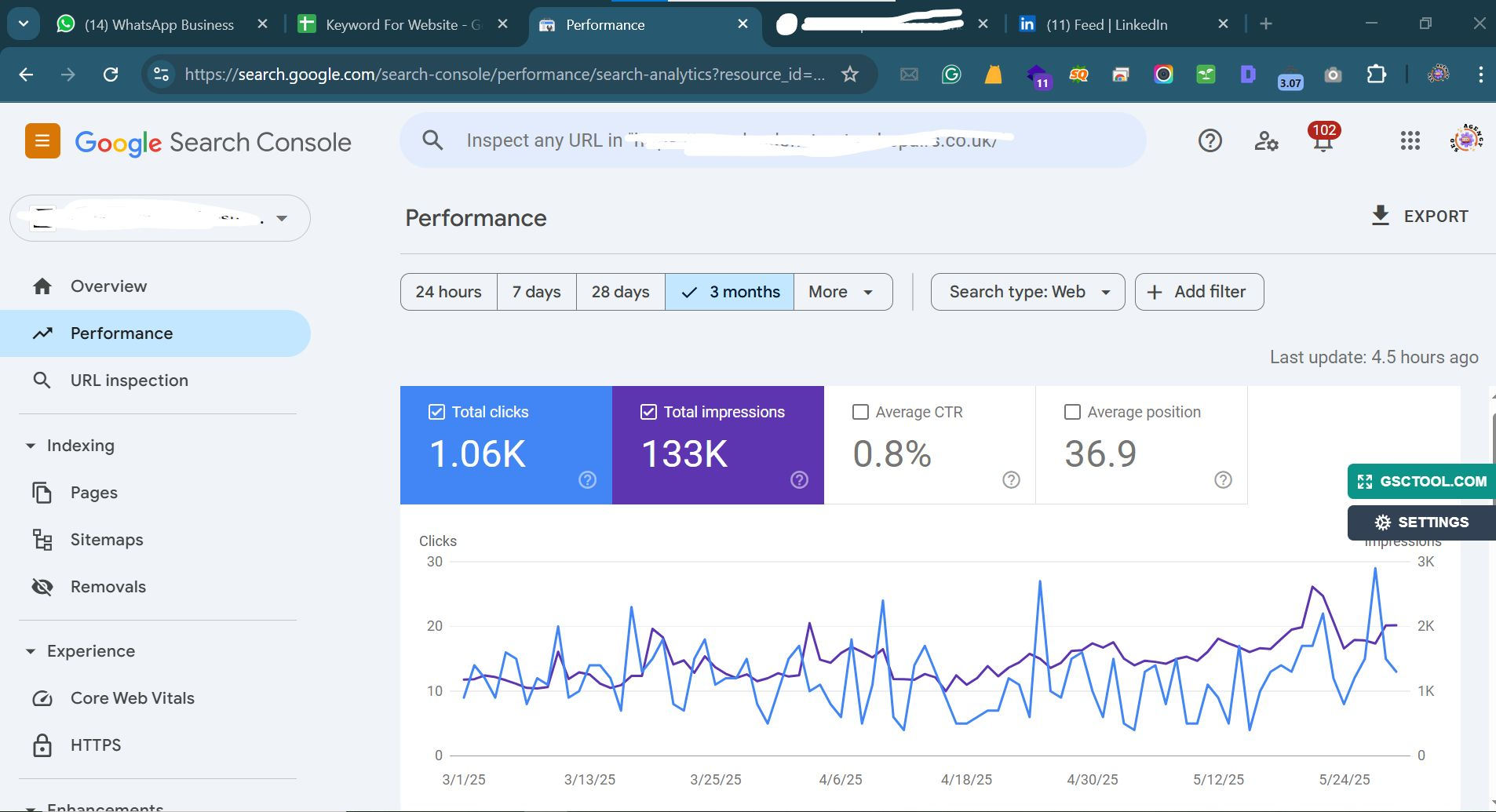Collapse the Indexing section
The image size is (1496, 812).
click(31, 446)
